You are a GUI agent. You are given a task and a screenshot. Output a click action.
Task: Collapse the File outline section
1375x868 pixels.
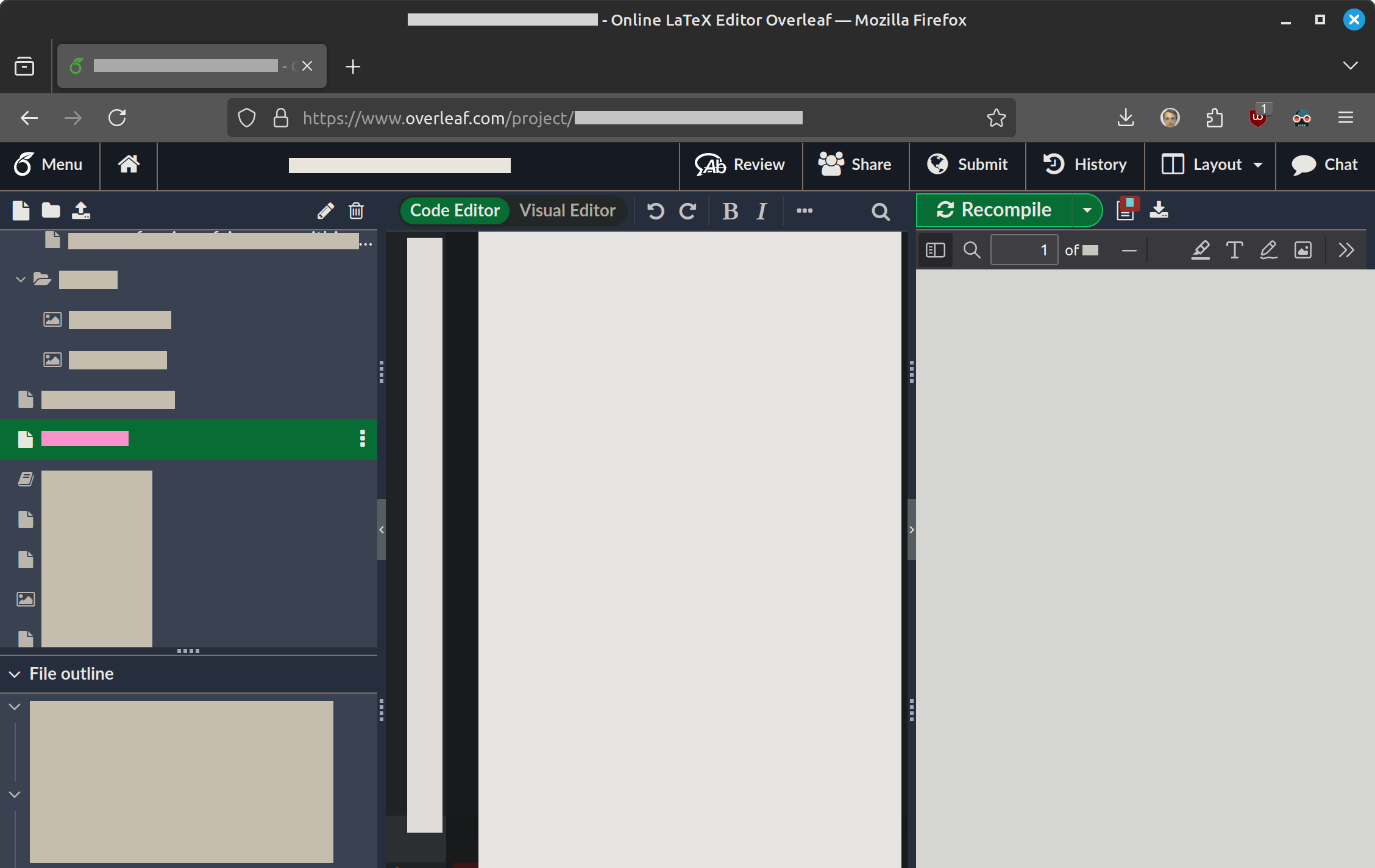15,674
